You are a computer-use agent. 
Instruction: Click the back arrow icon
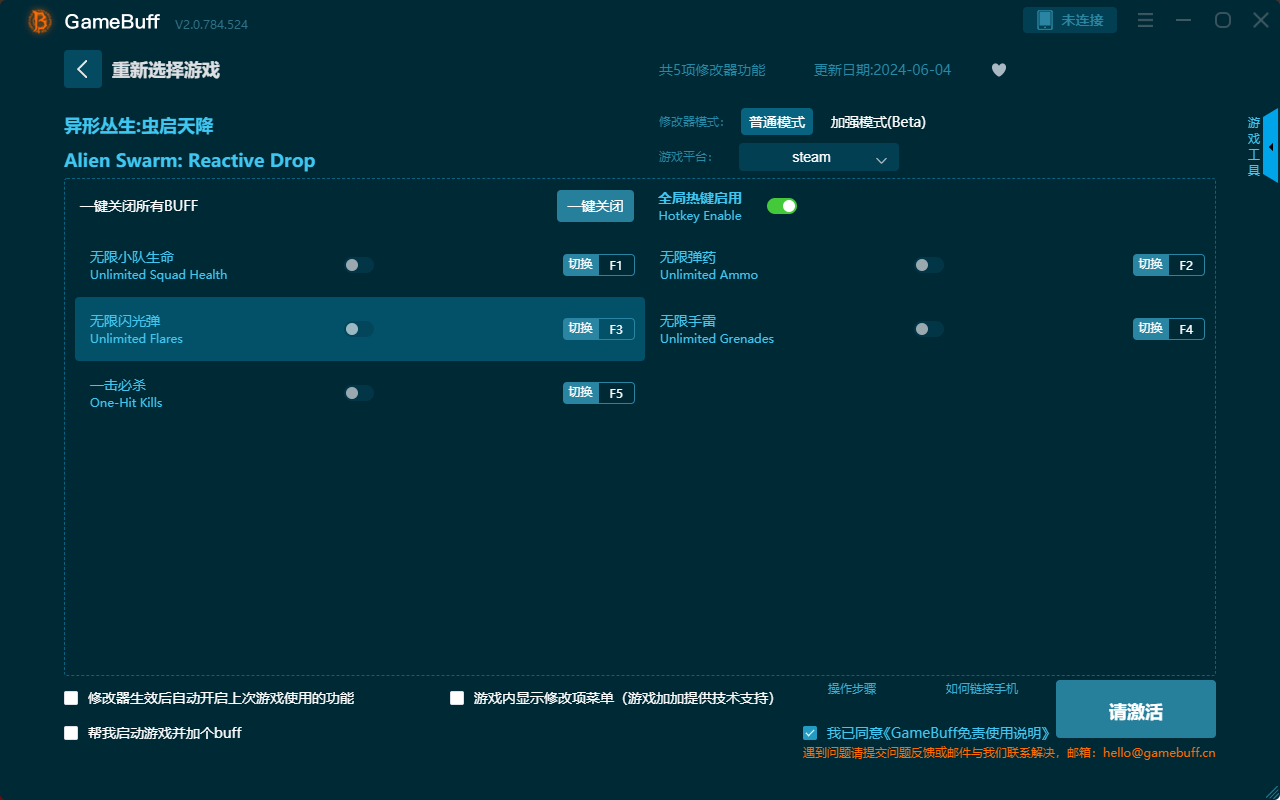click(83, 69)
